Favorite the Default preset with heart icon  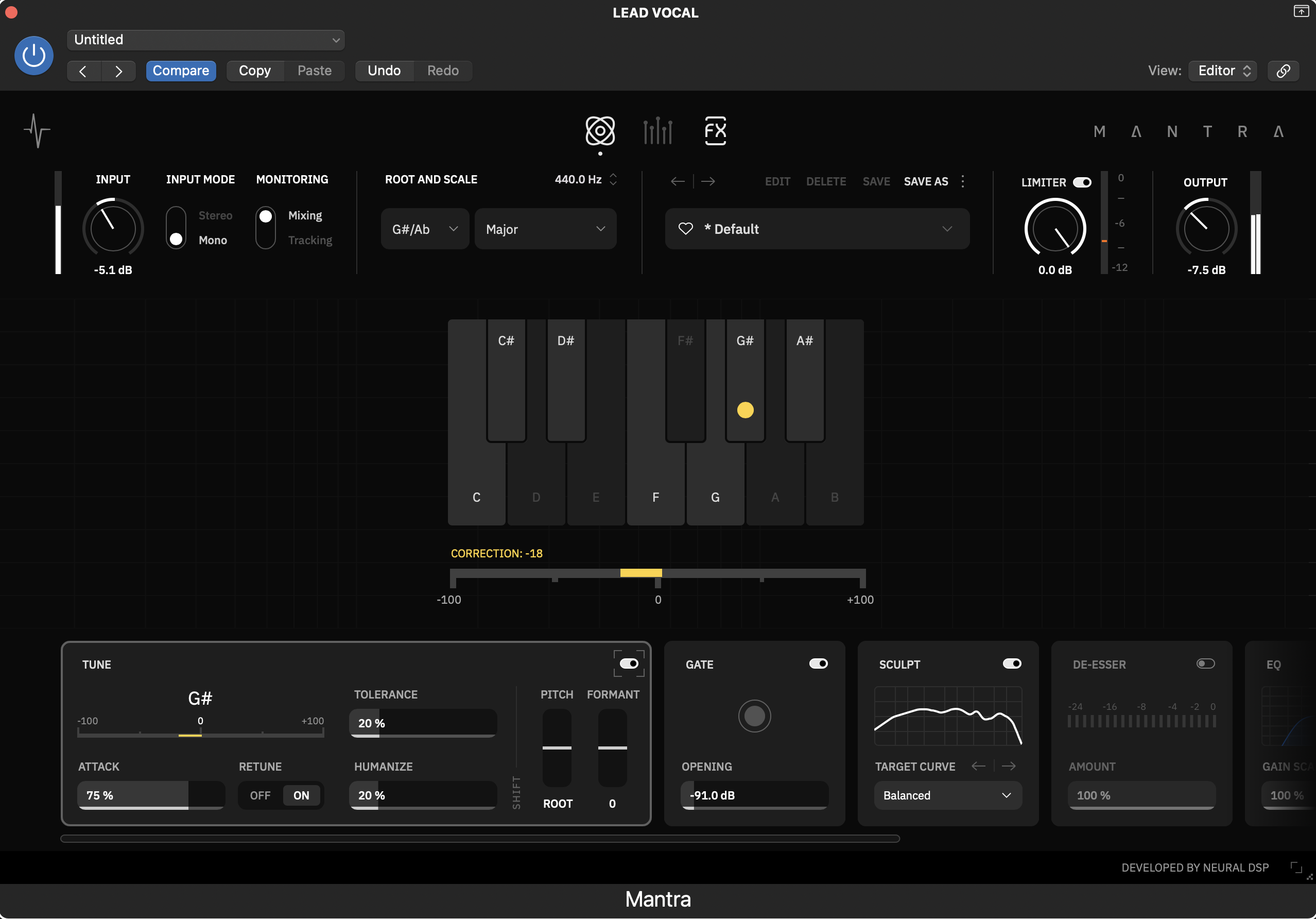(x=685, y=229)
